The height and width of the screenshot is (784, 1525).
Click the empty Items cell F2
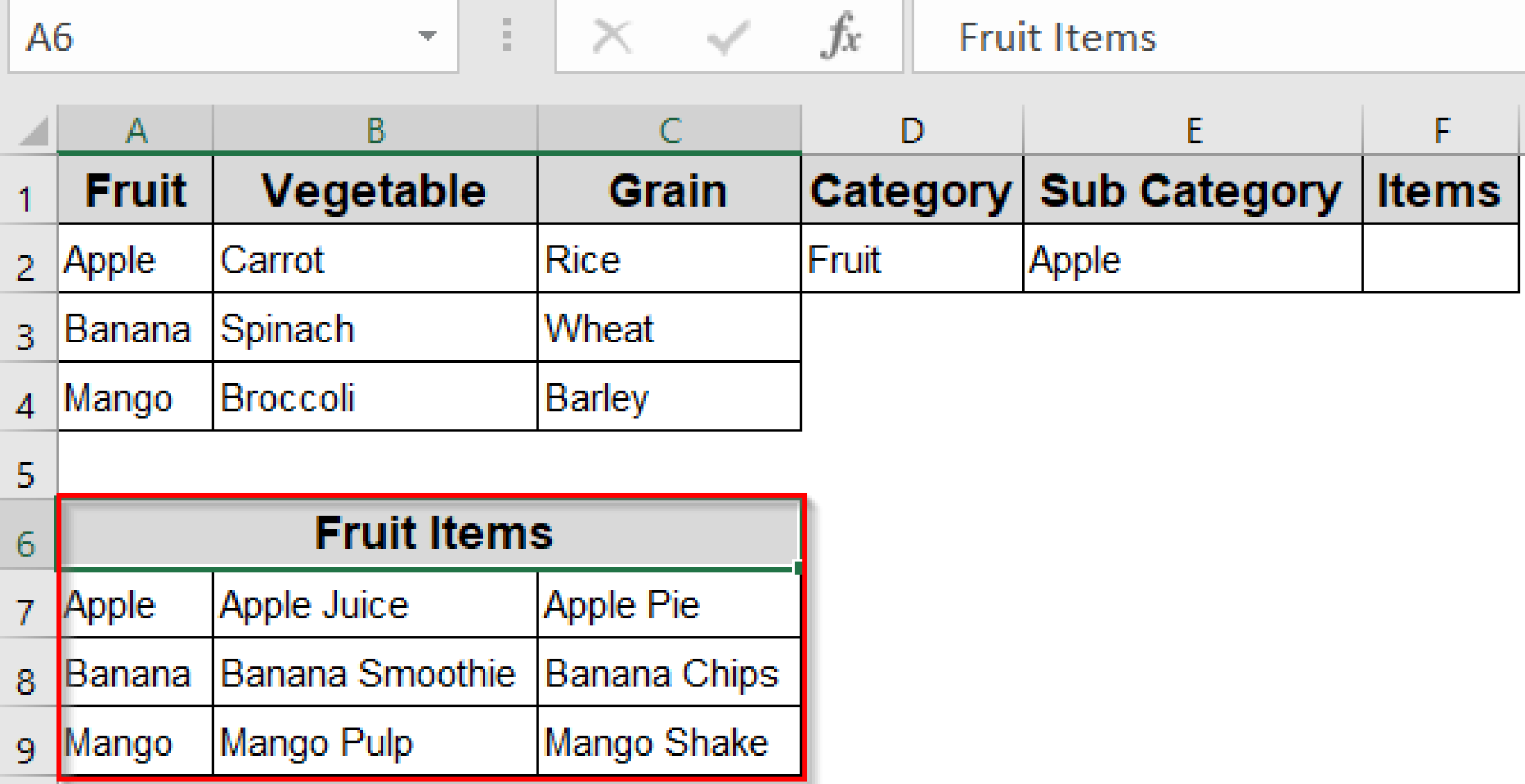point(1440,260)
